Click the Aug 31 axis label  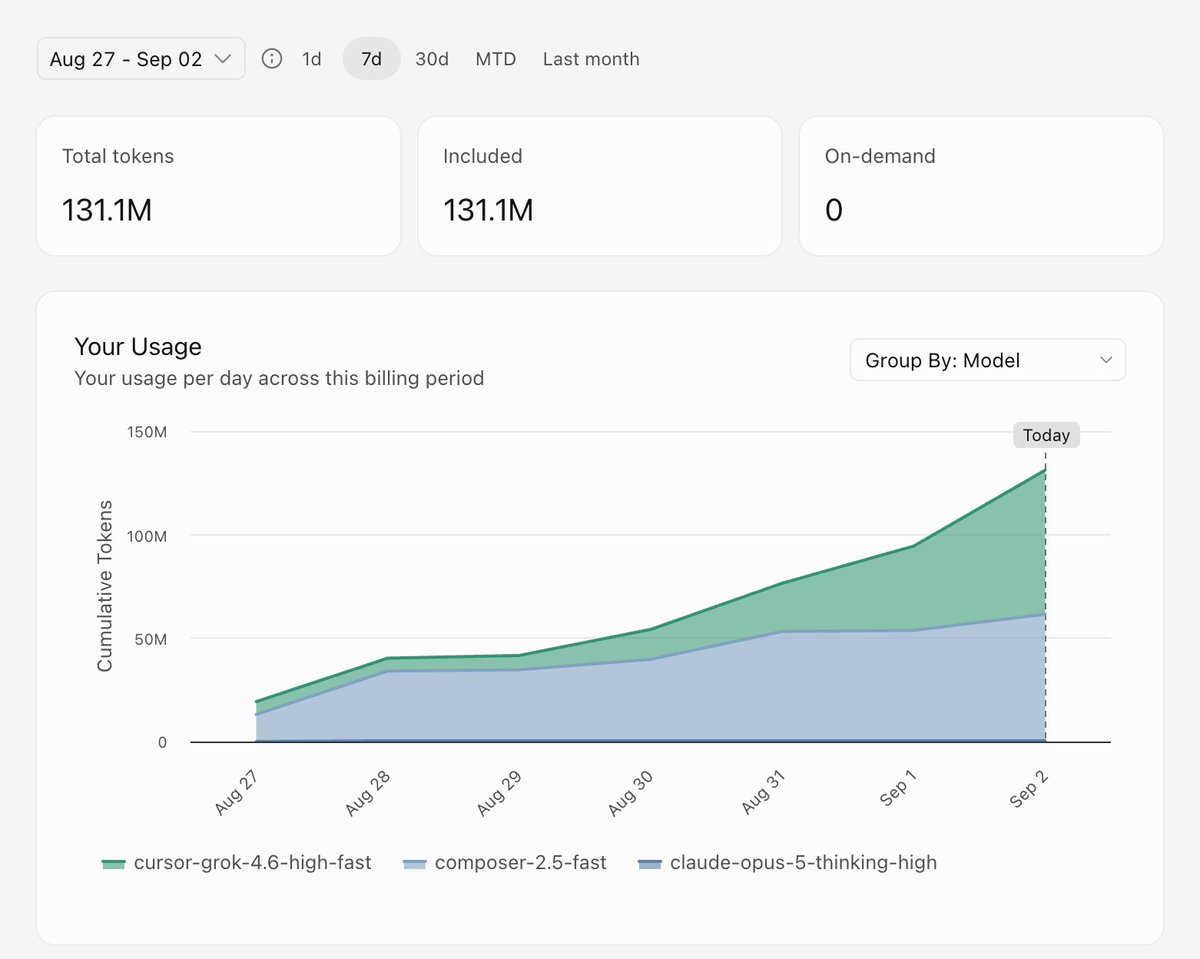pos(761,793)
